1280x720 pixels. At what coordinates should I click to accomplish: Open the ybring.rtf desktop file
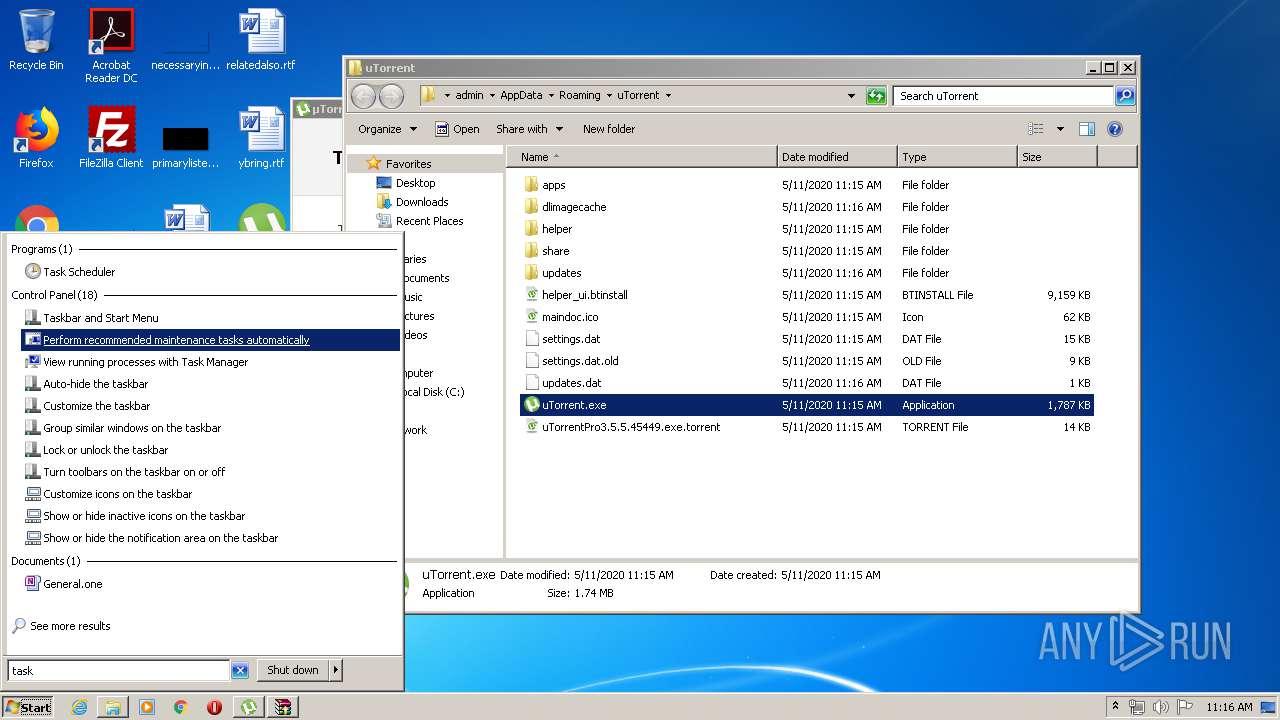[x=261, y=138]
